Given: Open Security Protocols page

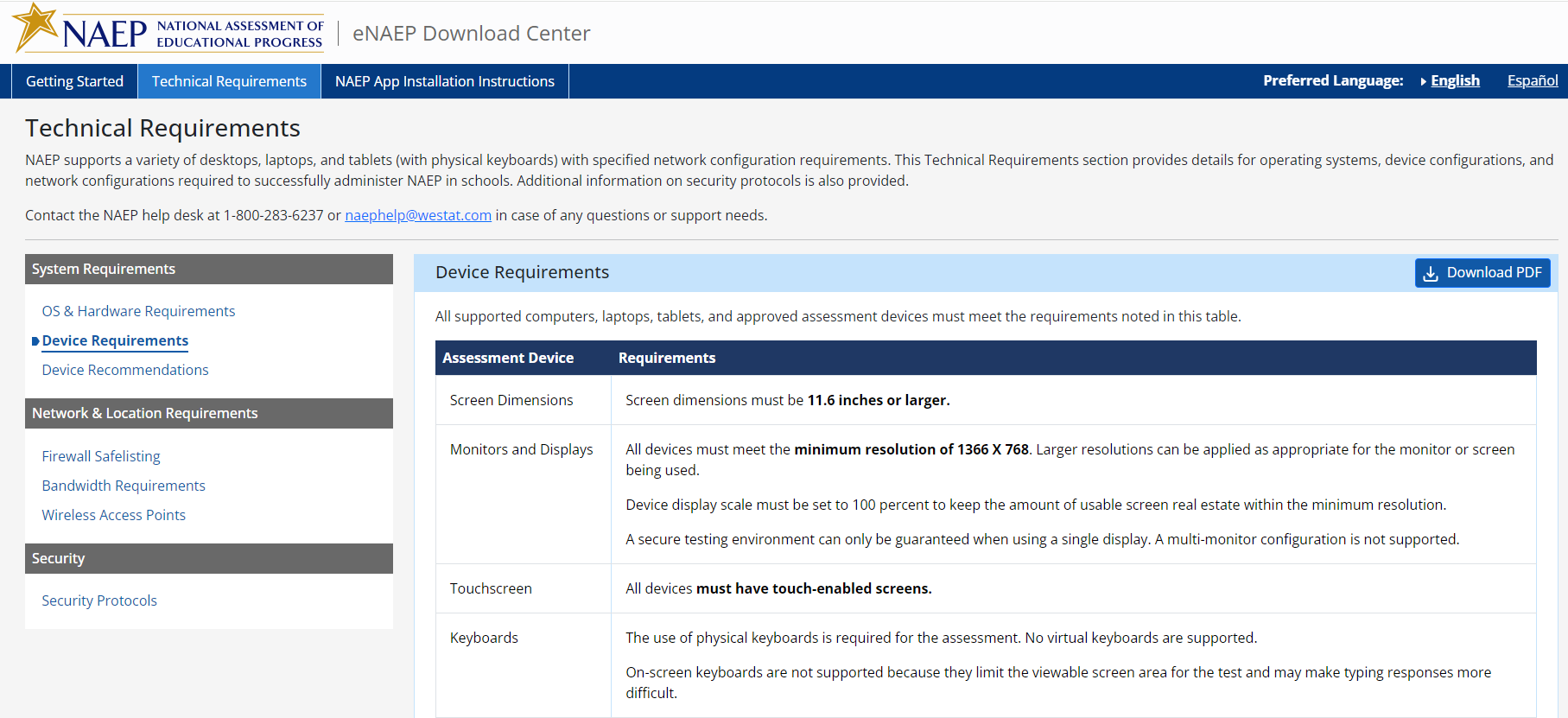Looking at the screenshot, I should 99,600.
